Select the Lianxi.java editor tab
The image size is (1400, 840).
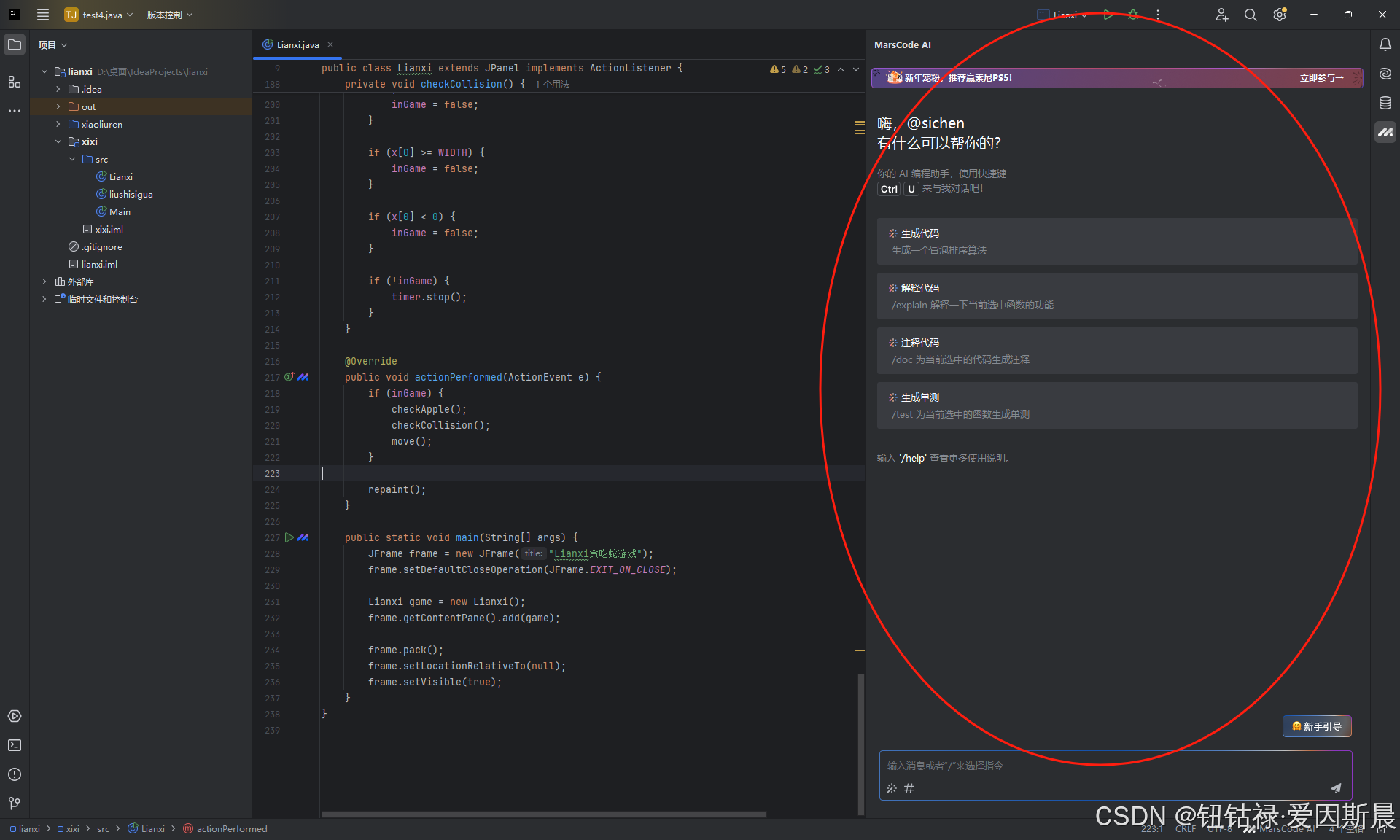point(297,44)
